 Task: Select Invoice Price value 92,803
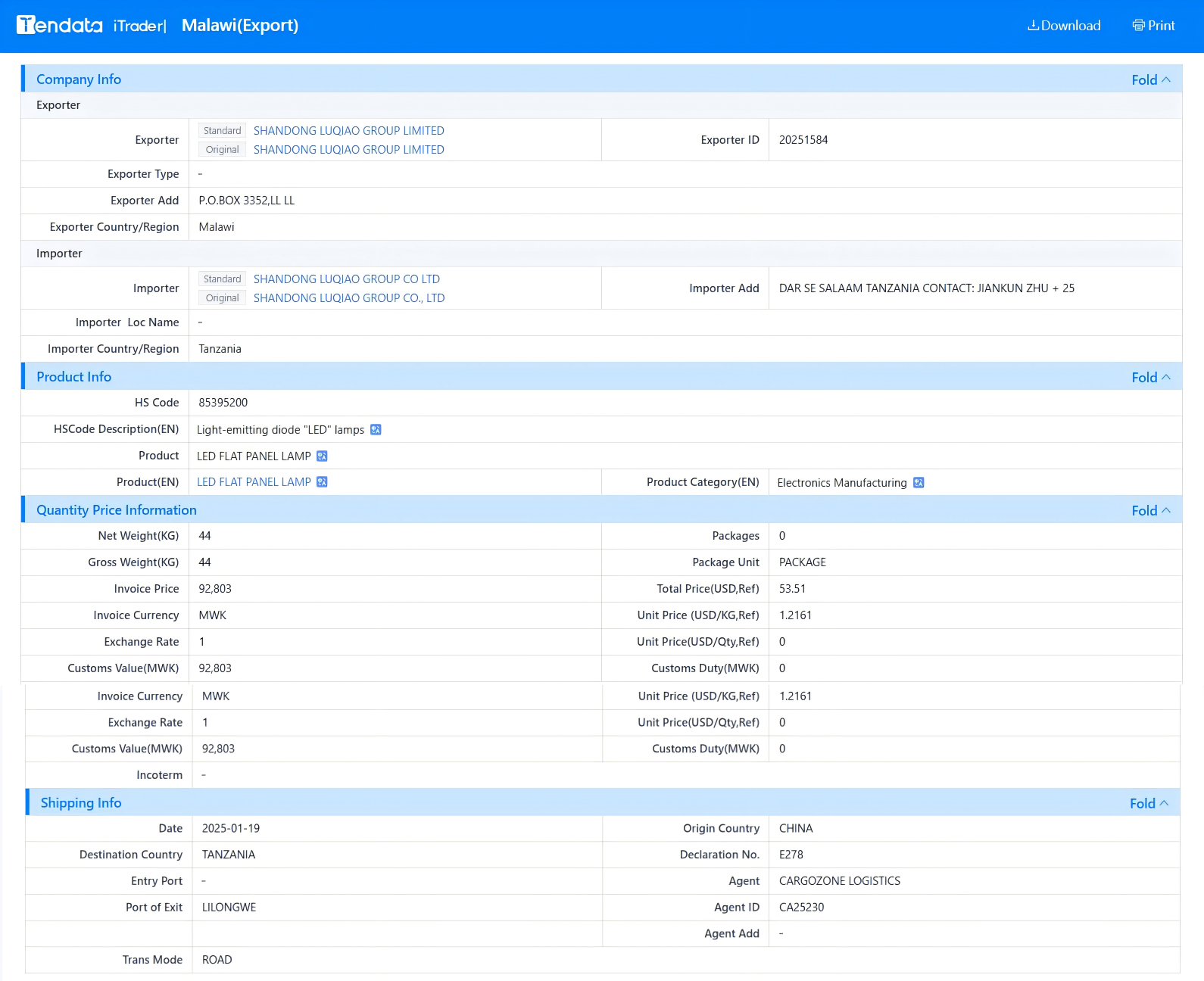pos(215,589)
